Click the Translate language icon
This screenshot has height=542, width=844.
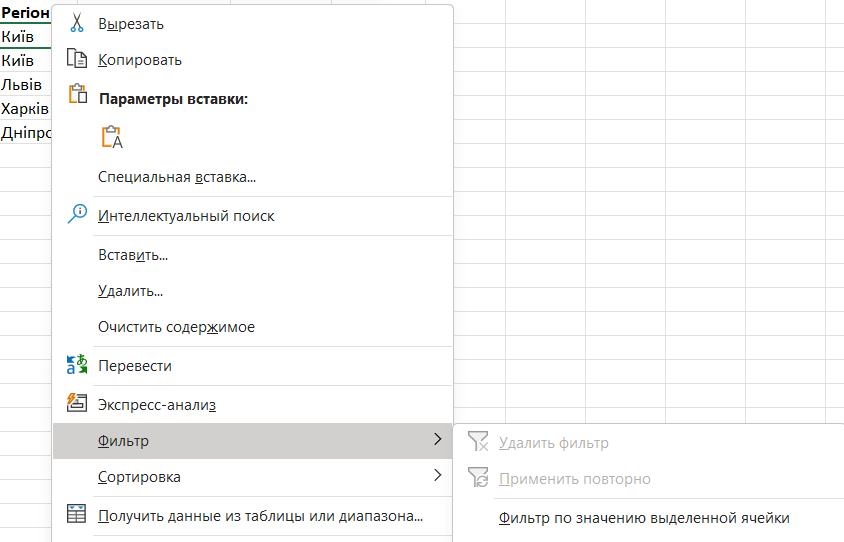77,364
